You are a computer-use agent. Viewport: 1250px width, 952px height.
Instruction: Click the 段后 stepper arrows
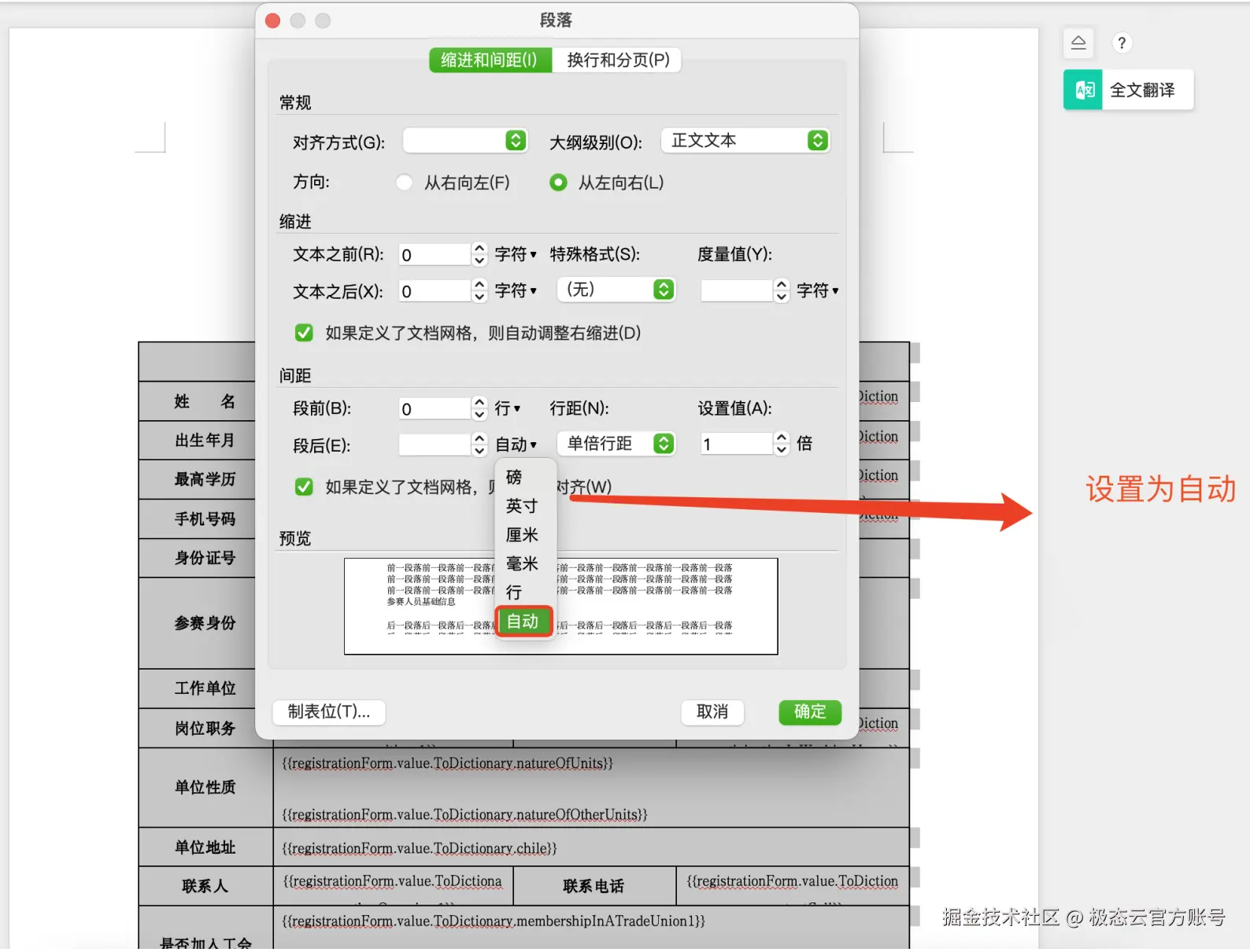tap(479, 445)
